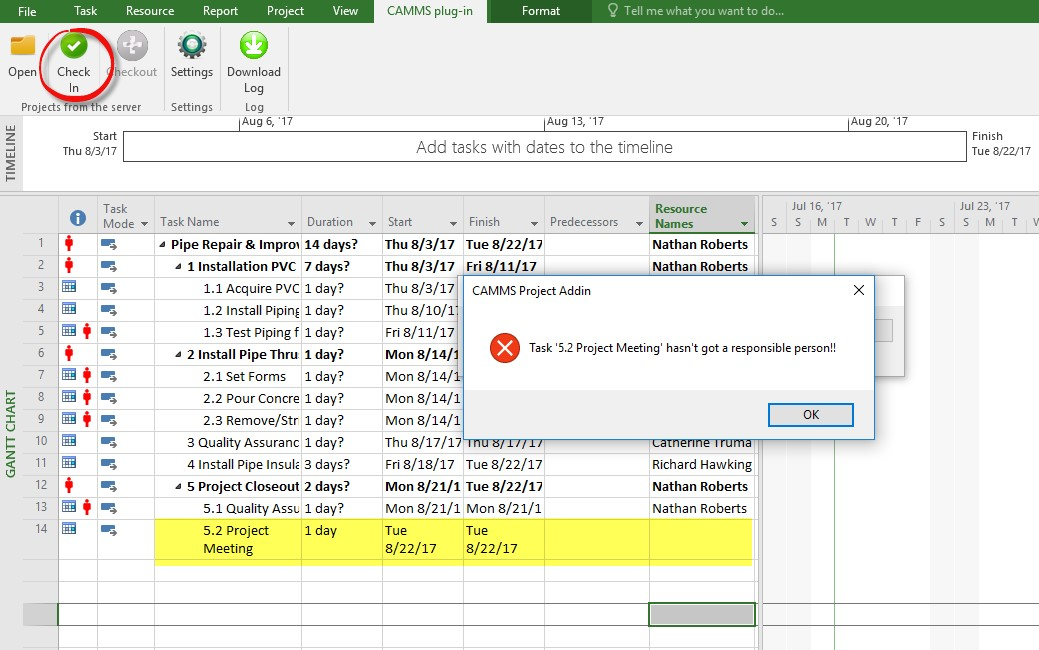Click the Checkout icon
The height and width of the screenshot is (650, 1039).
pos(133,46)
